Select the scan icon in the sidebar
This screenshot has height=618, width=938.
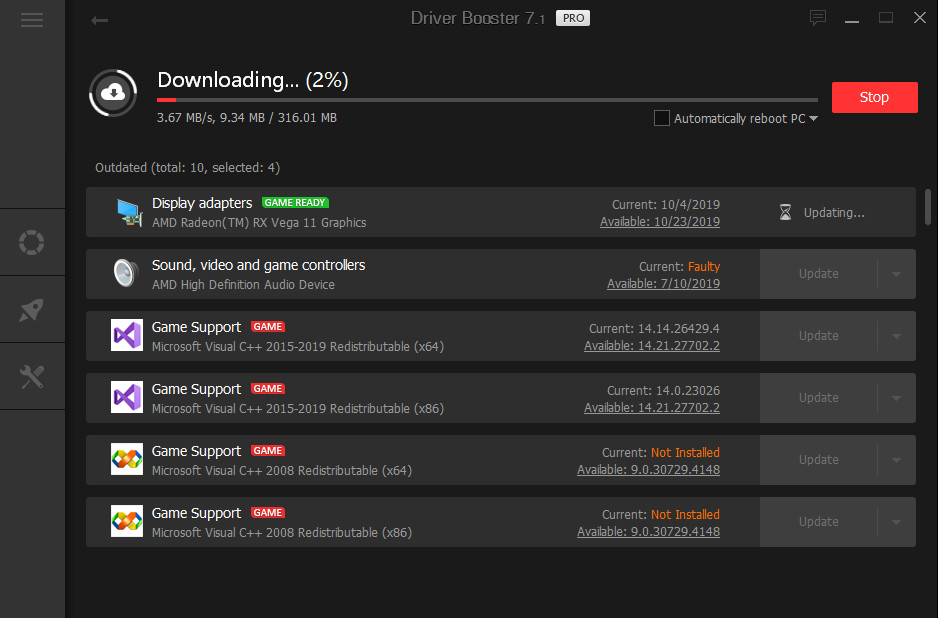(x=31, y=242)
